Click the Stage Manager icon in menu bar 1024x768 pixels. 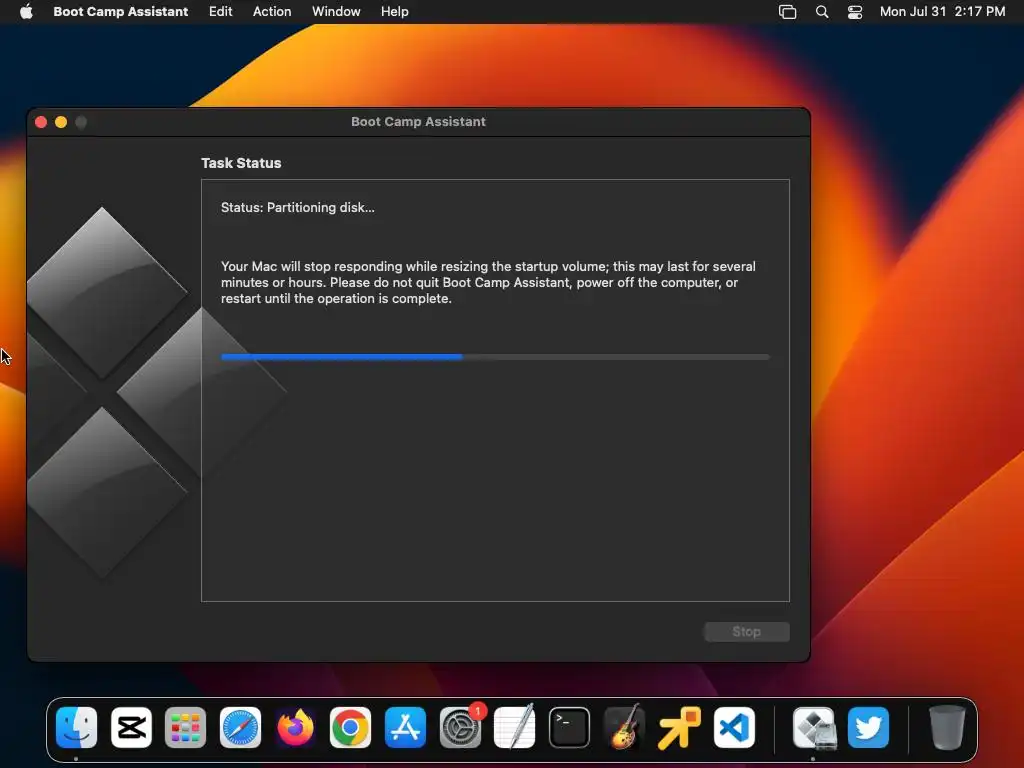pyautogui.click(x=788, y=12)
